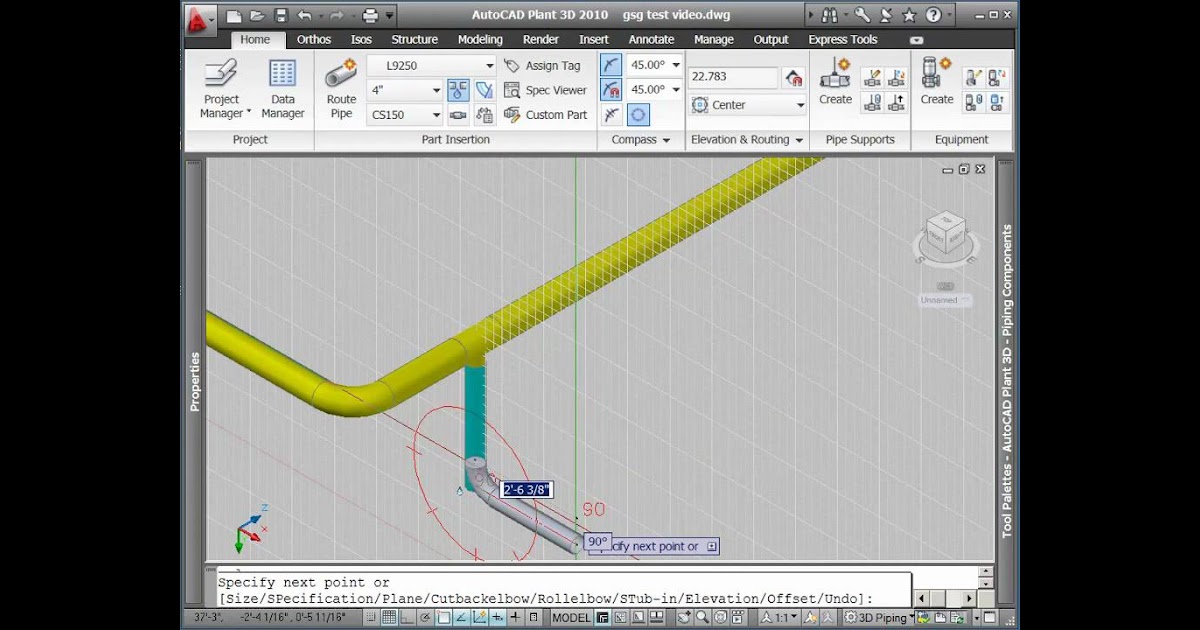Image resolution: width=1200 pixels, height=630 pixels.
Task: Click the valve part icon beside CS150
Action: click(458, 115)
